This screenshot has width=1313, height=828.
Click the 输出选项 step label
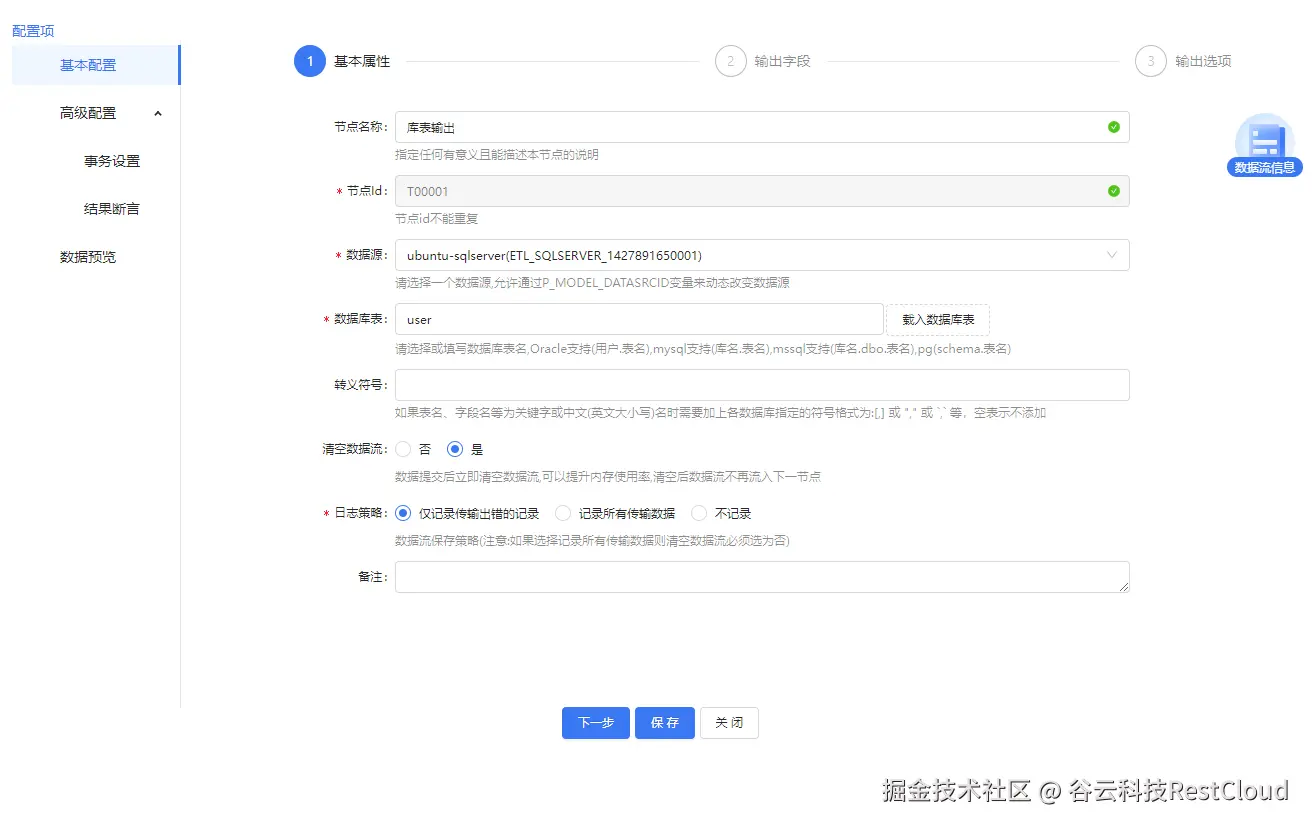[x=1203, y=61]
